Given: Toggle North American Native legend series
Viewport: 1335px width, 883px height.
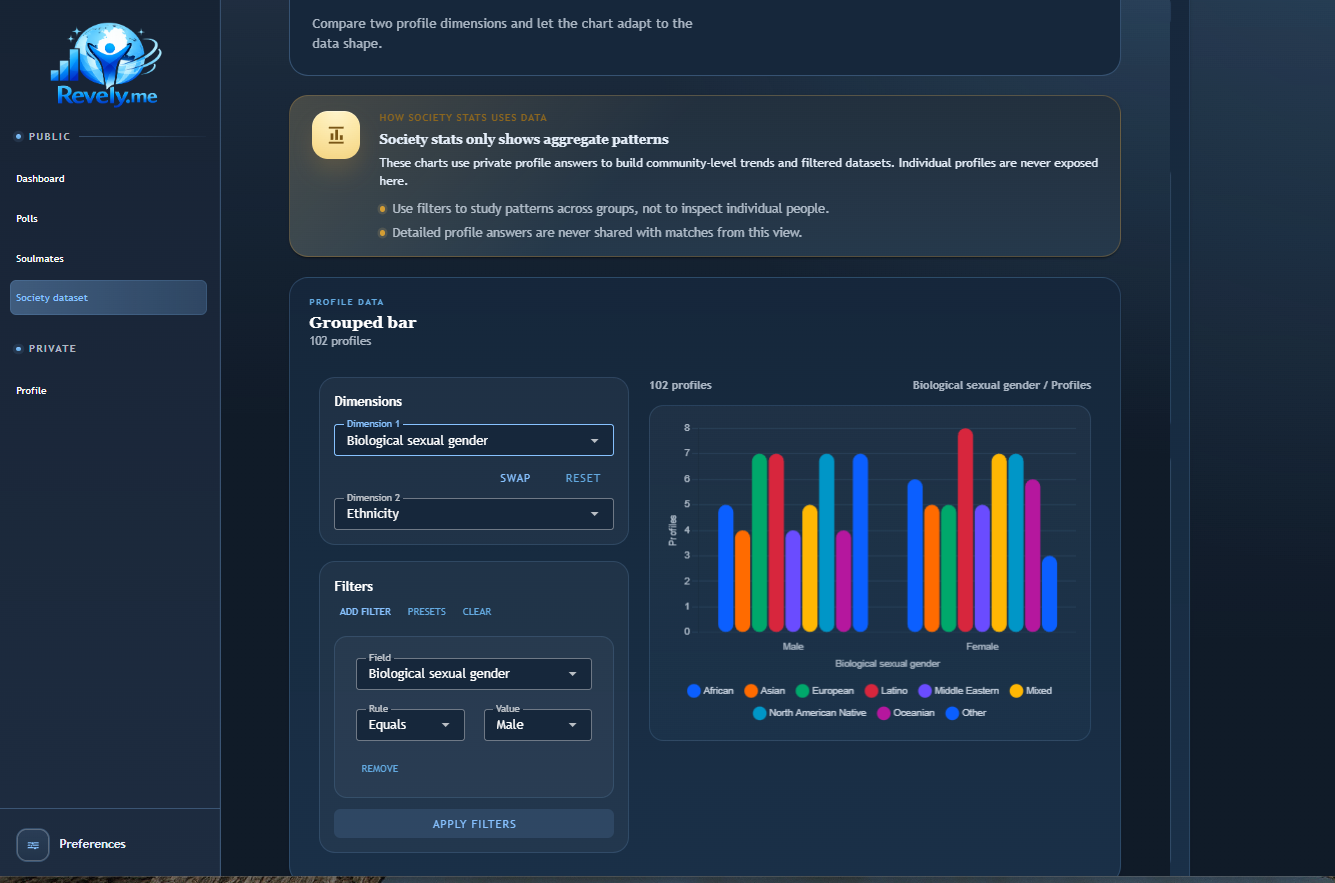Looking at the screenshot, I should (809, 713).
